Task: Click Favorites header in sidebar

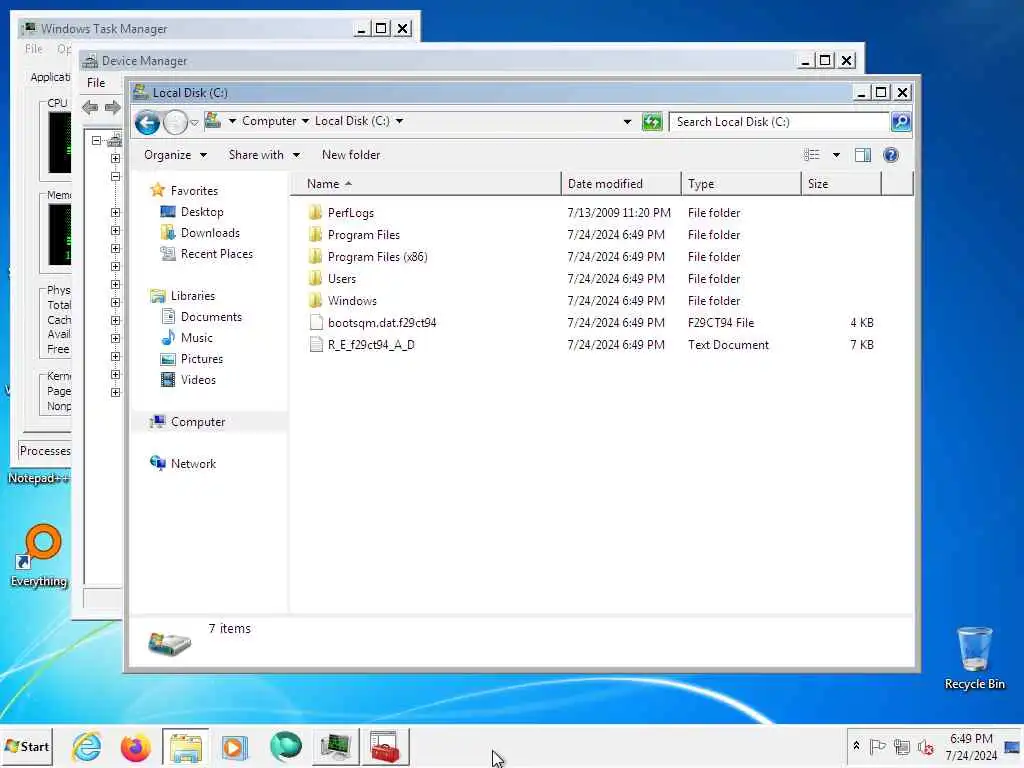Action: (x=194, y=191)
